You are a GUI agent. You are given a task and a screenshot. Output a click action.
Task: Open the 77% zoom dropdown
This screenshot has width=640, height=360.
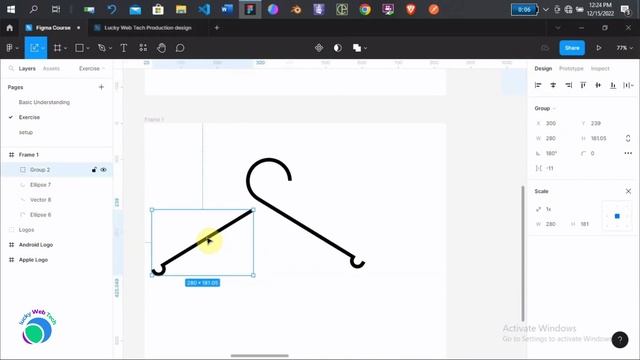click(624, 48)
